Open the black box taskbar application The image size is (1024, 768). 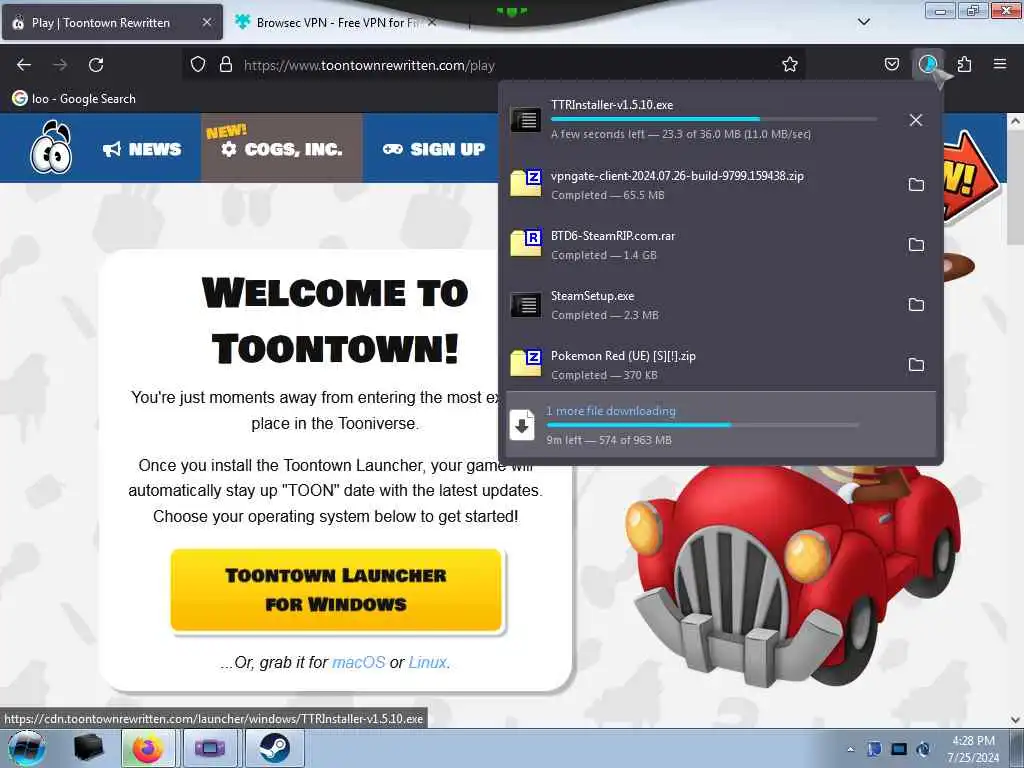[x=88, y=748]
